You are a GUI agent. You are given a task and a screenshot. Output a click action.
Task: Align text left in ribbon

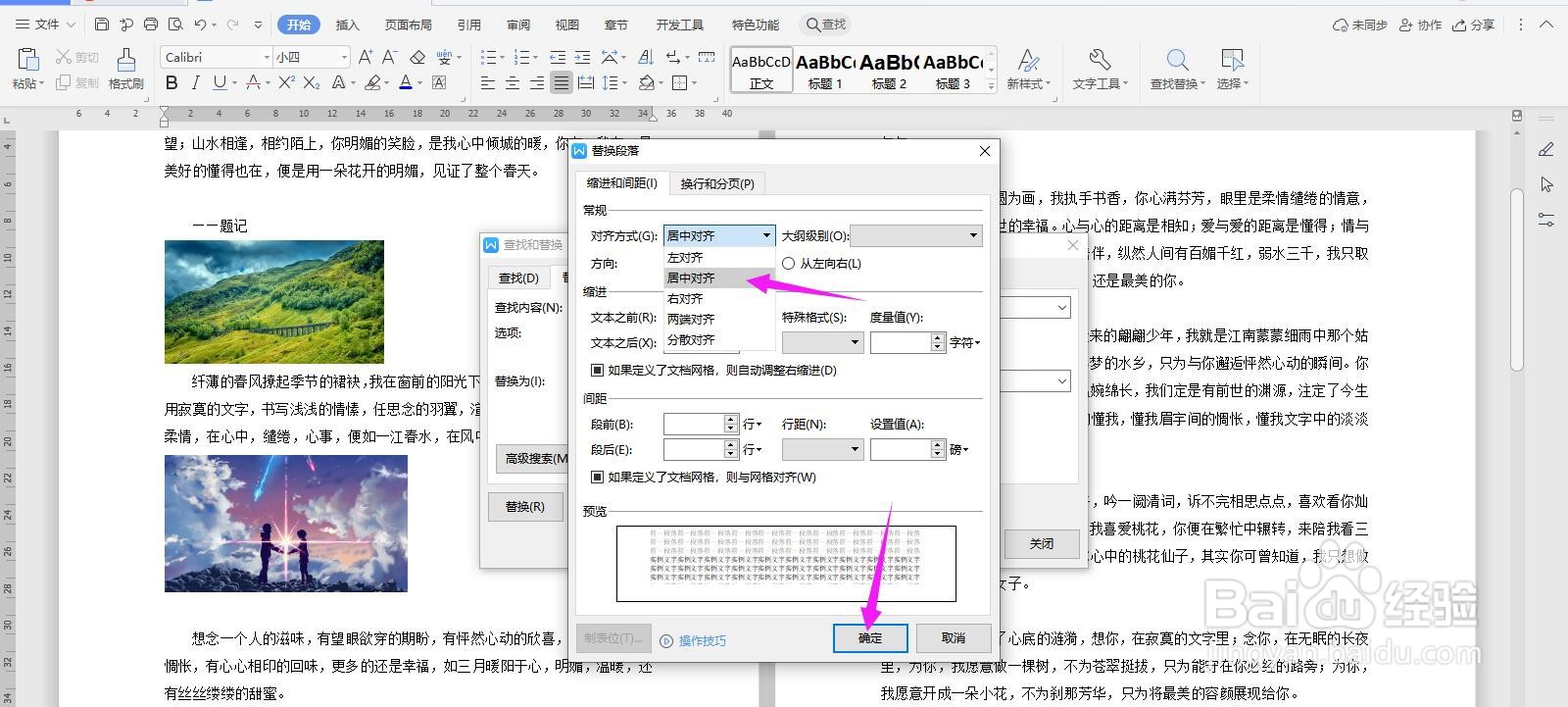click(x=488, y=83)
